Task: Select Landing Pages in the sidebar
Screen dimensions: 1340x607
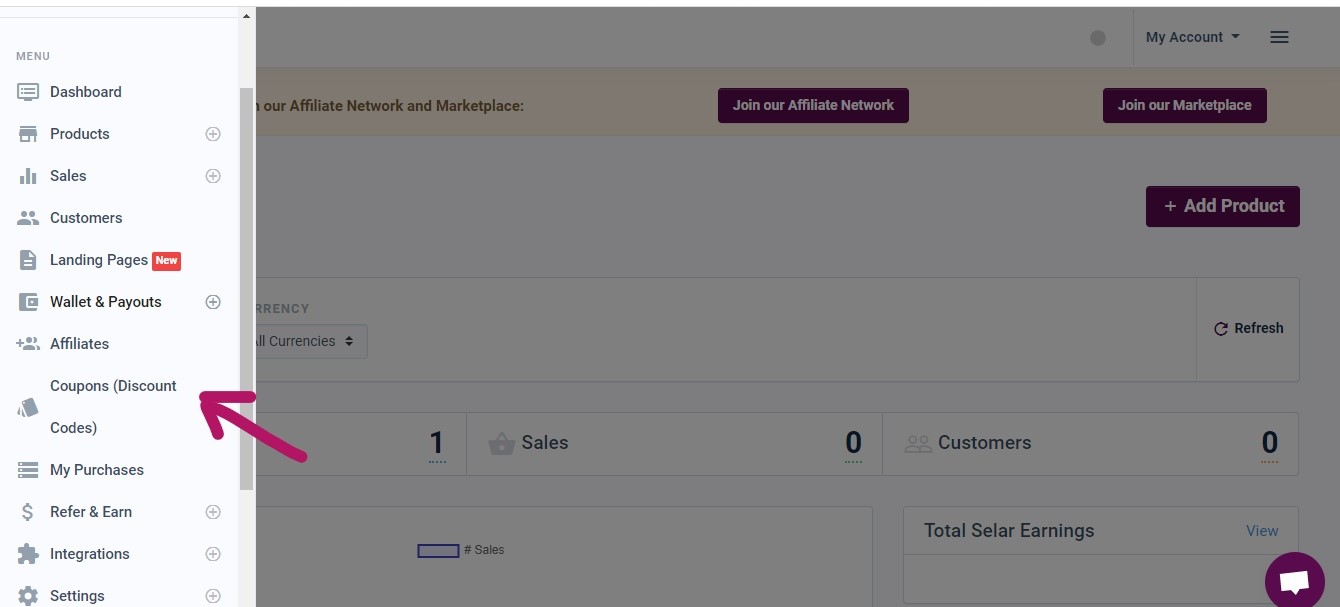Action: (x=100, y=259)
